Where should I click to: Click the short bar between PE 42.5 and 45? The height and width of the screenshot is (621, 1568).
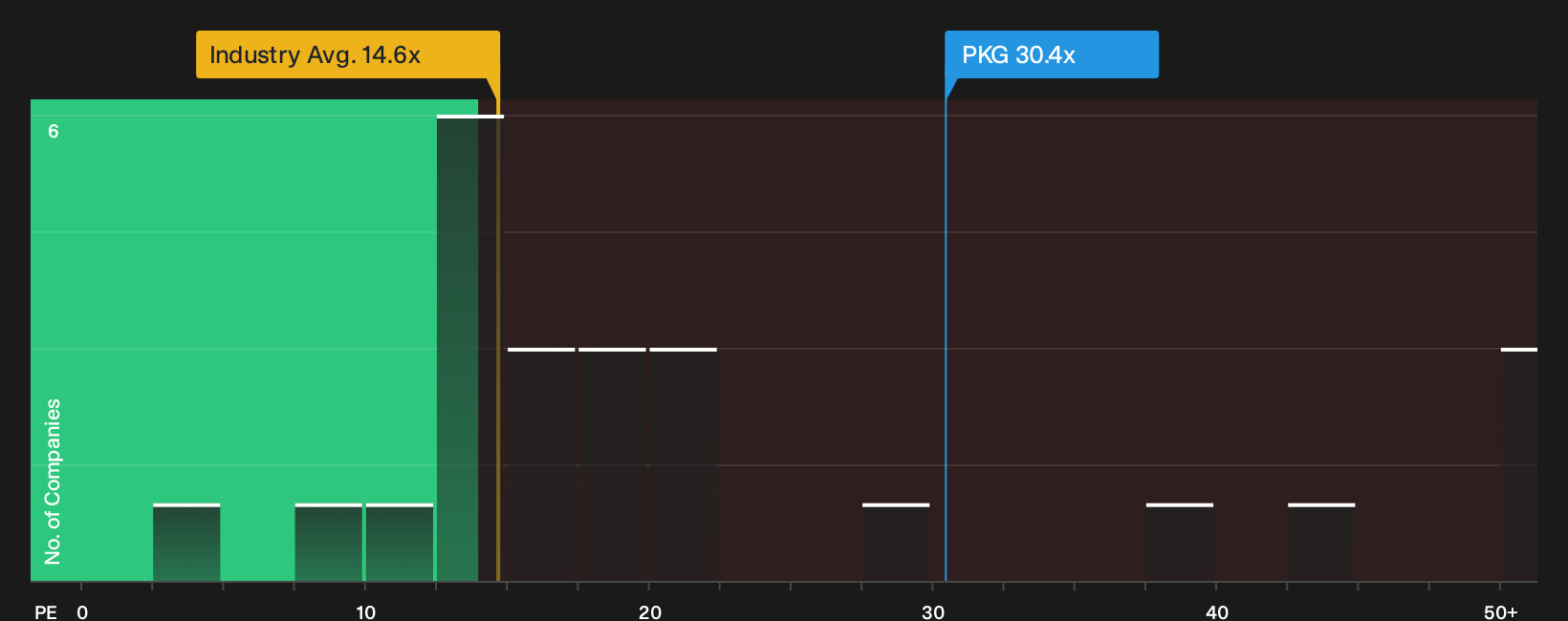(1321, 542)
